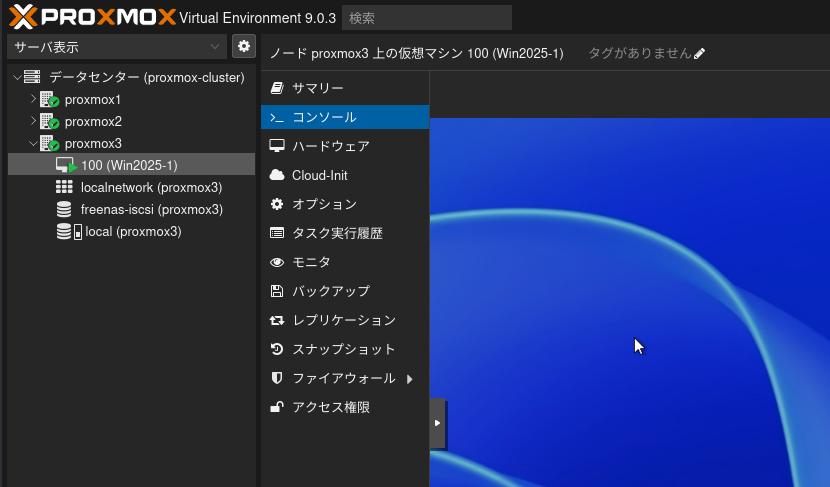The width and height of the screenshot is (830, 487).
Task: Select the datacenter server icon
Action: click(x=32, y=77)
